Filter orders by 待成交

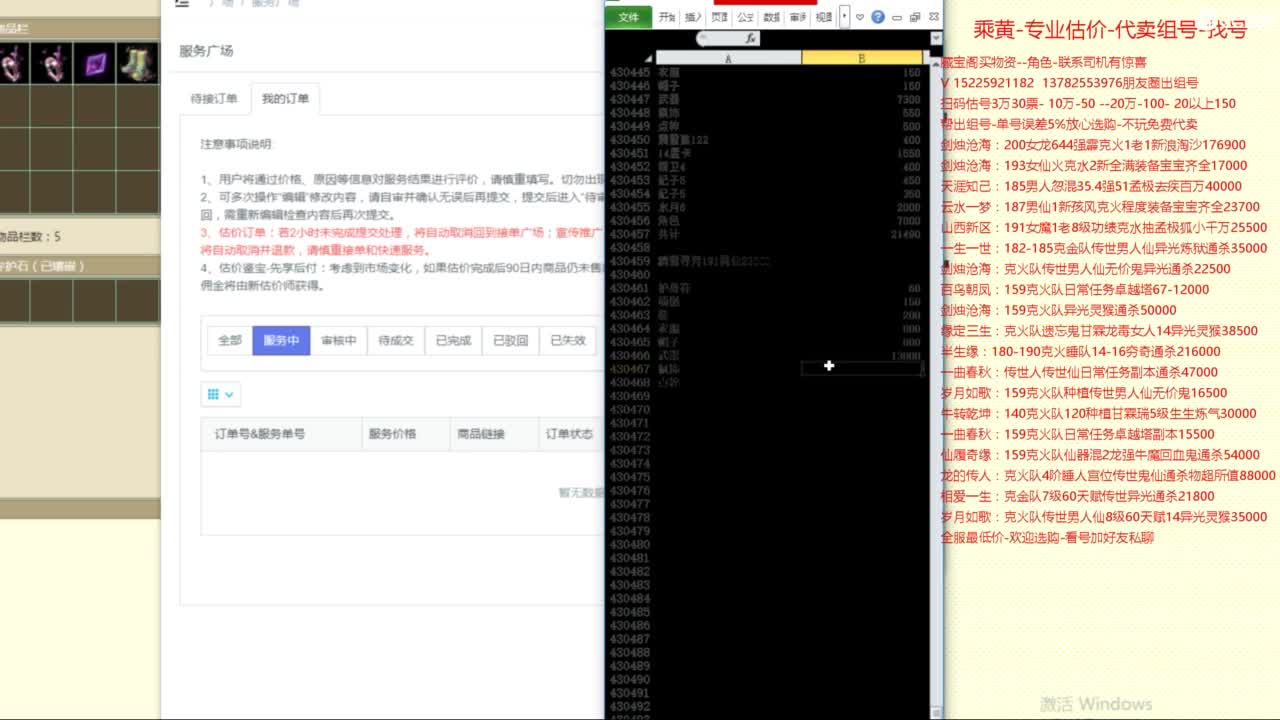point(396,340)
